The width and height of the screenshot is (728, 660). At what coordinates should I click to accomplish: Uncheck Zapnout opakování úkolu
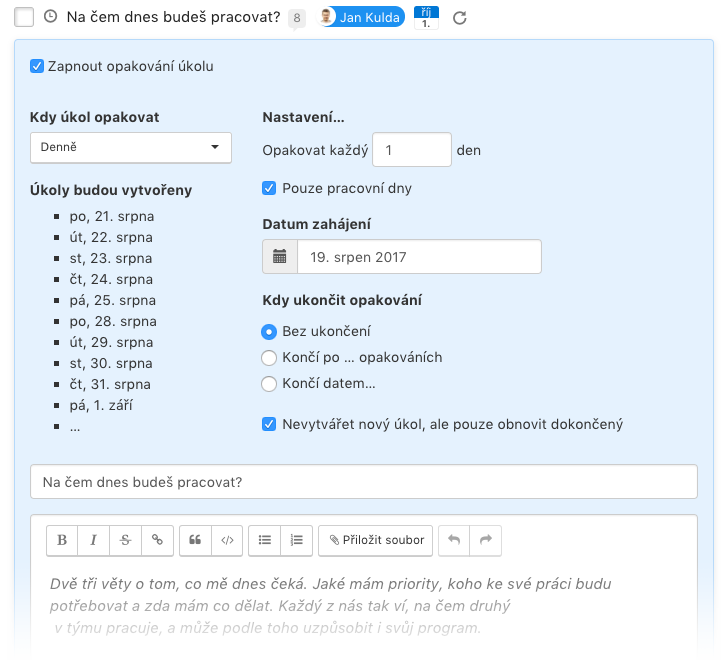point(37,66)
